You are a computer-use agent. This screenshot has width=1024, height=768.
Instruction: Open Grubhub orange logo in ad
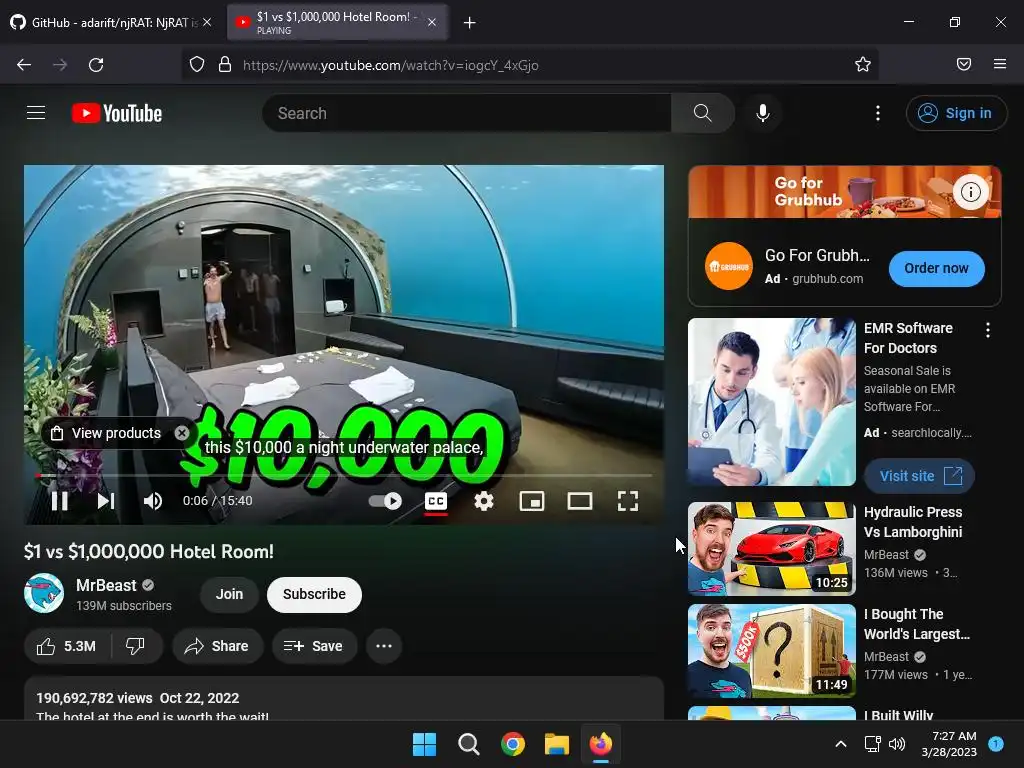pos(729,266)
